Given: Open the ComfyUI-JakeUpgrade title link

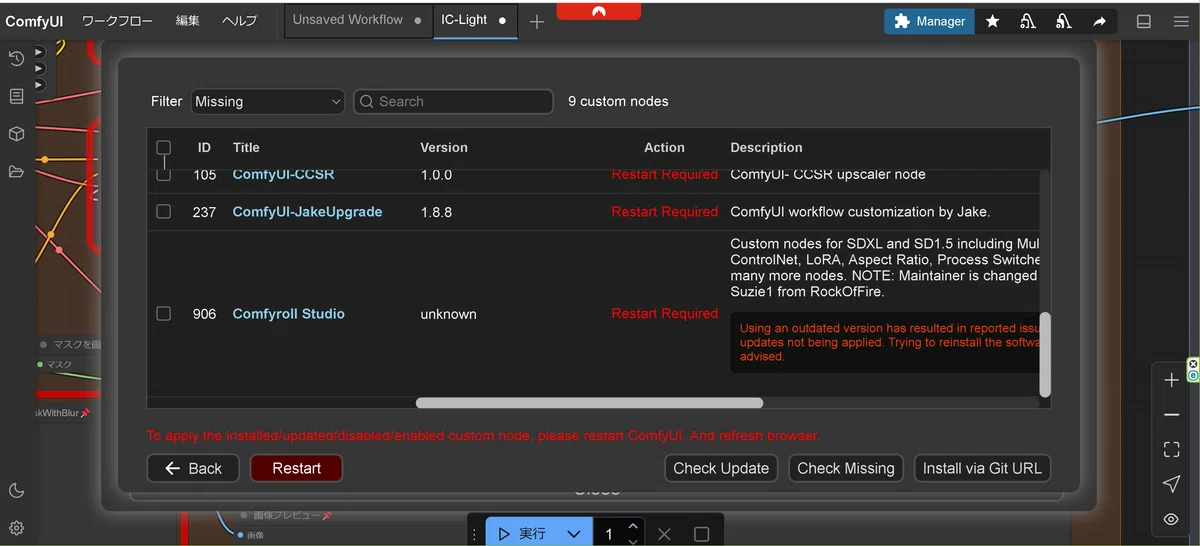Looking at the screenshot, I should coord(307,212).
